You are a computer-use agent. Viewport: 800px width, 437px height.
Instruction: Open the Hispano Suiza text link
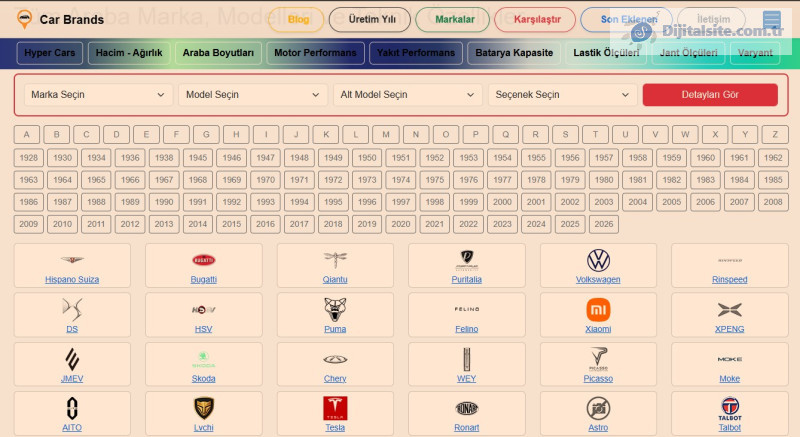pos(72,279)
